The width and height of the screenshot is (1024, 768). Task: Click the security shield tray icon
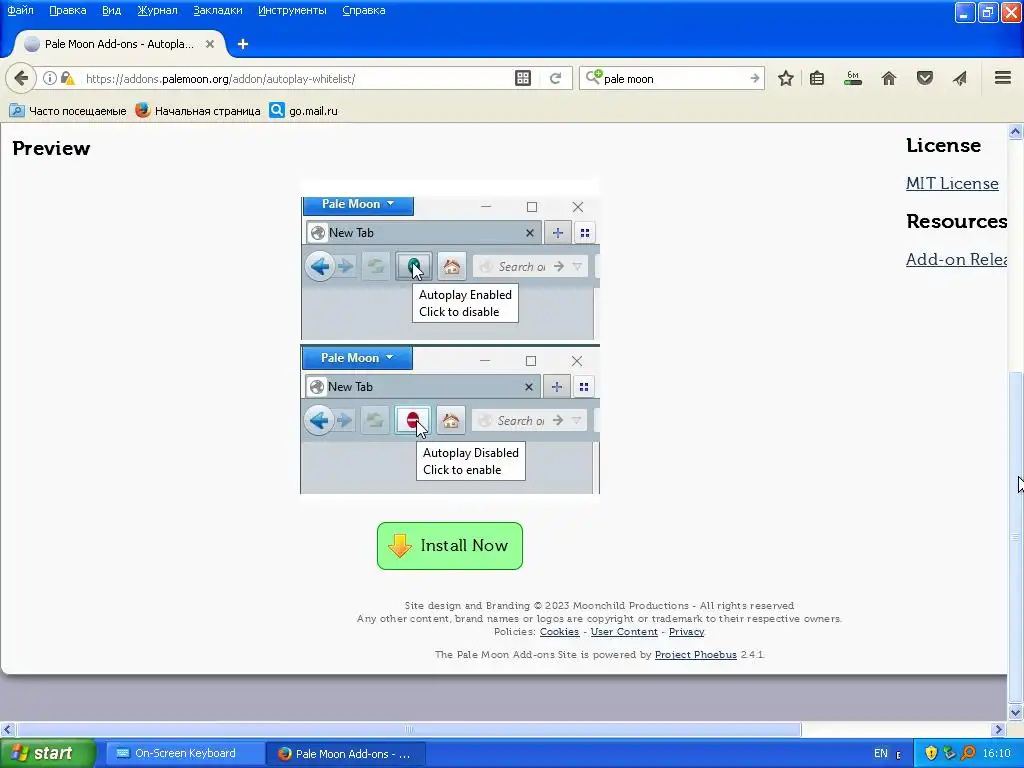coord(931,753)
